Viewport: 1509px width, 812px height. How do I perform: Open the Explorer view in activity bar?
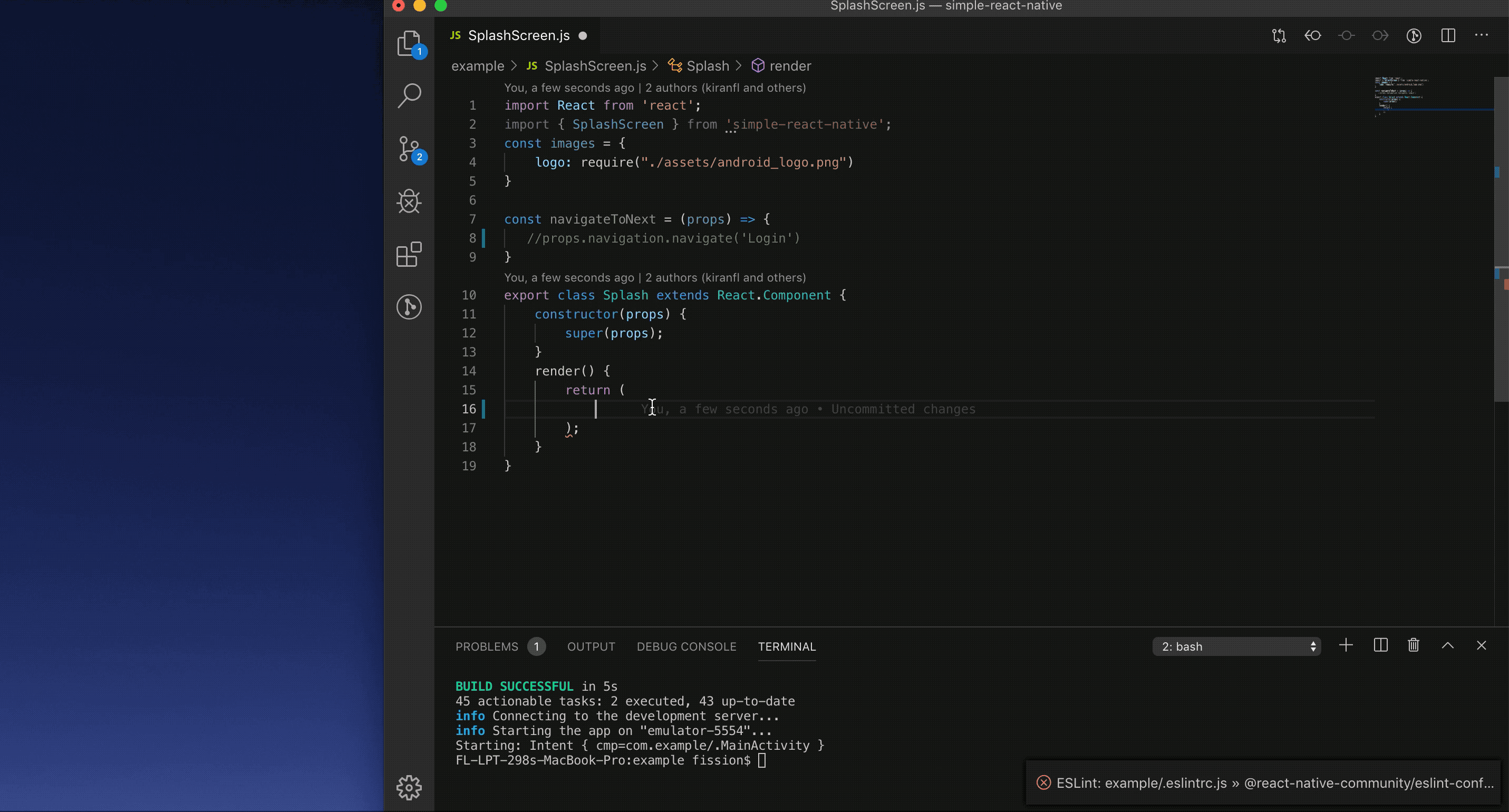(x=409, y=43)
